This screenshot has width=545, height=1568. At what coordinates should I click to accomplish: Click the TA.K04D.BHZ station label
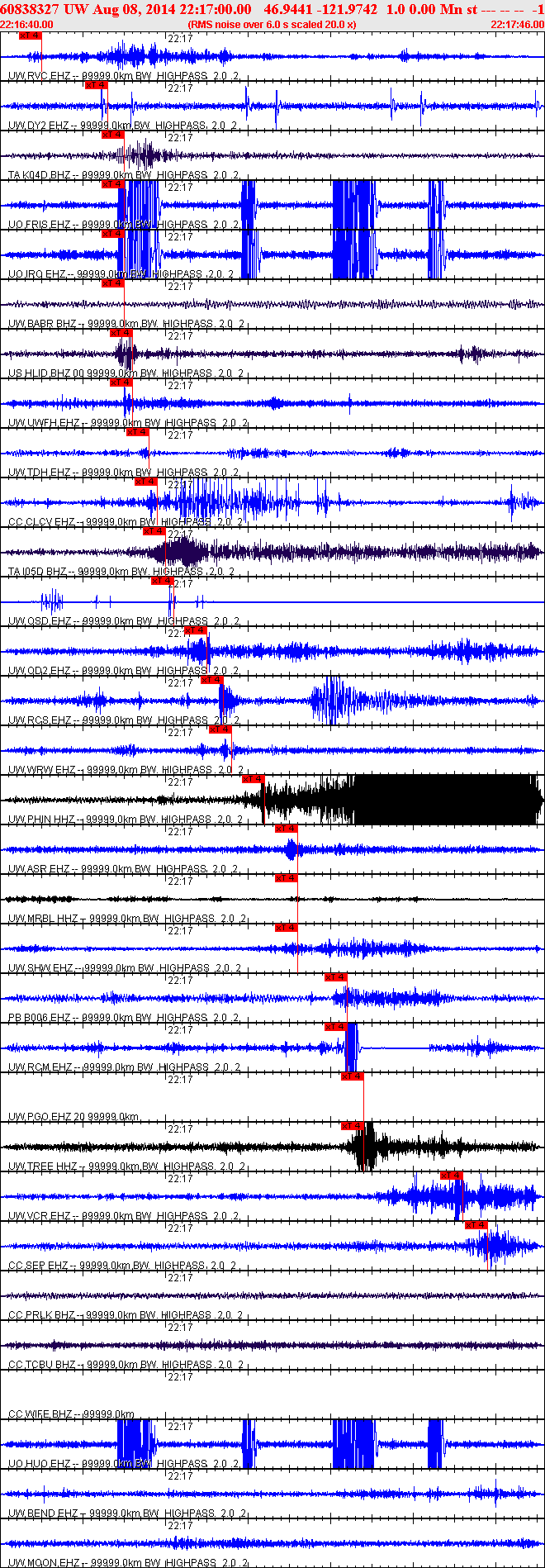(x=40, y=175)
